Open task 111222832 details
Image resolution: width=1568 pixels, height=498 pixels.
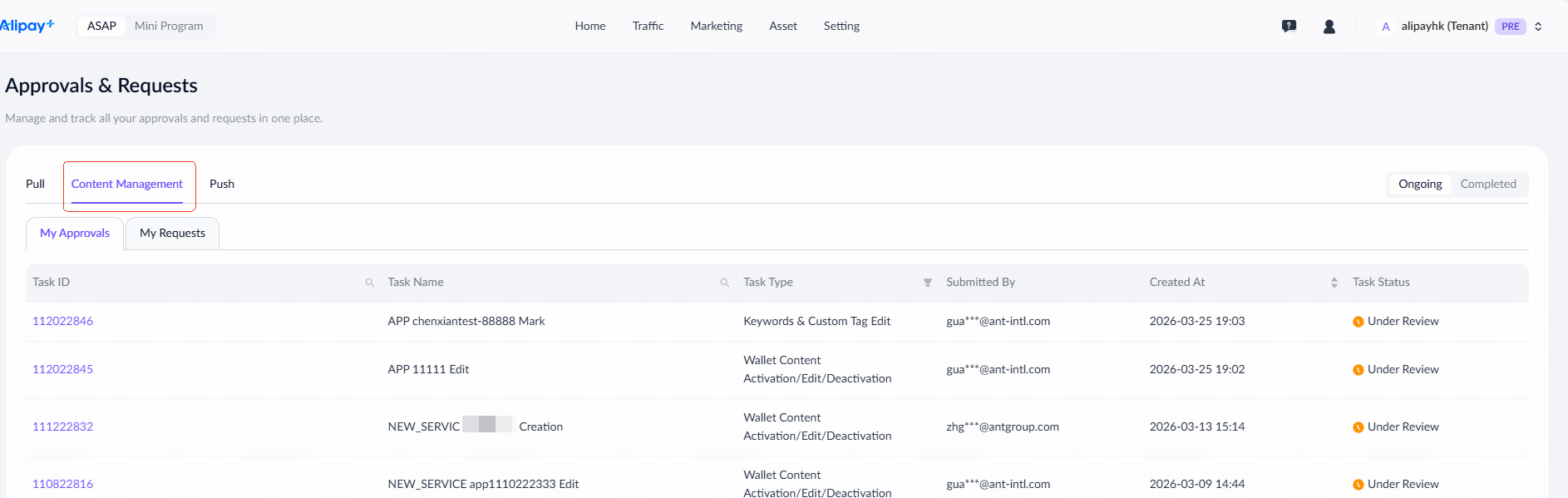(62, 427)
